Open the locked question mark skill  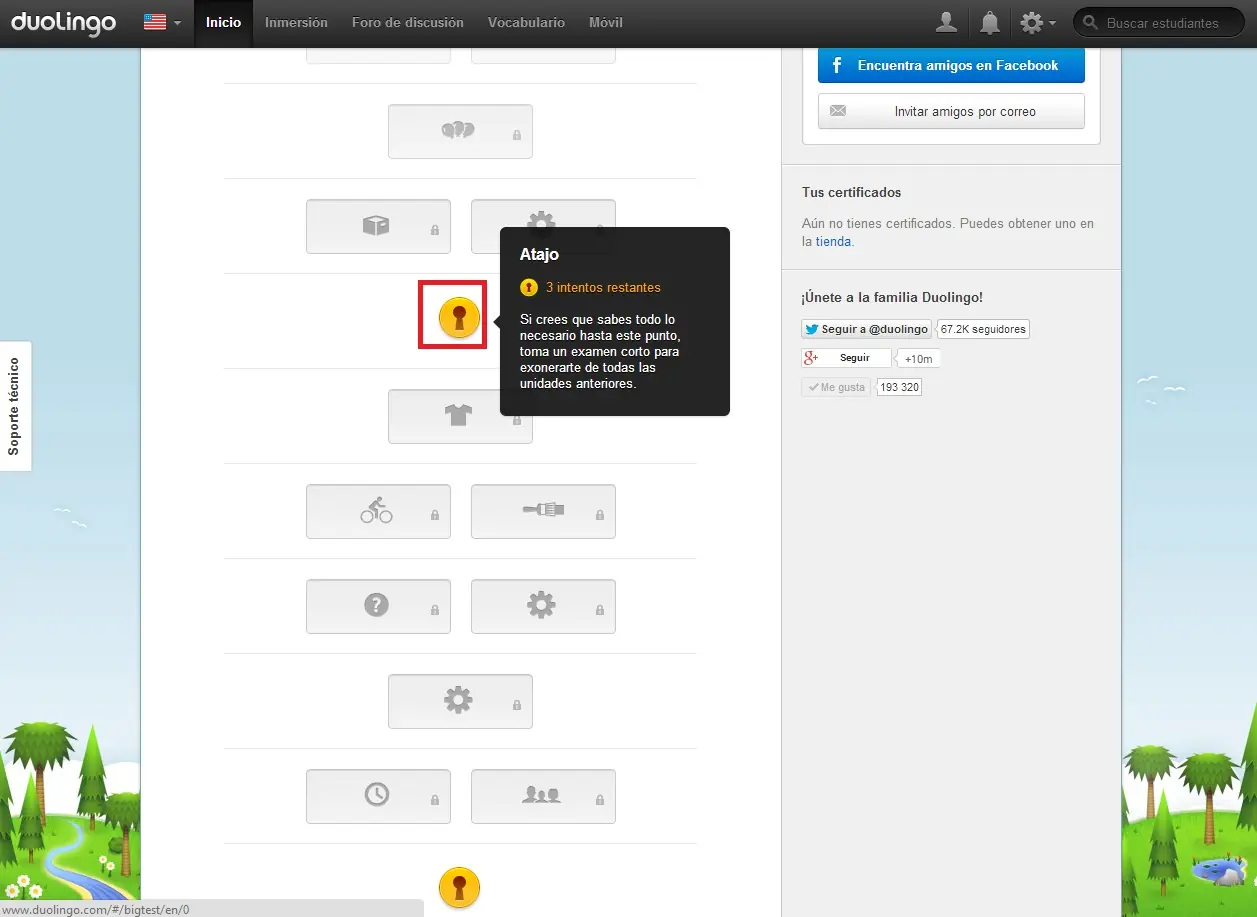[x=378, y=606]
